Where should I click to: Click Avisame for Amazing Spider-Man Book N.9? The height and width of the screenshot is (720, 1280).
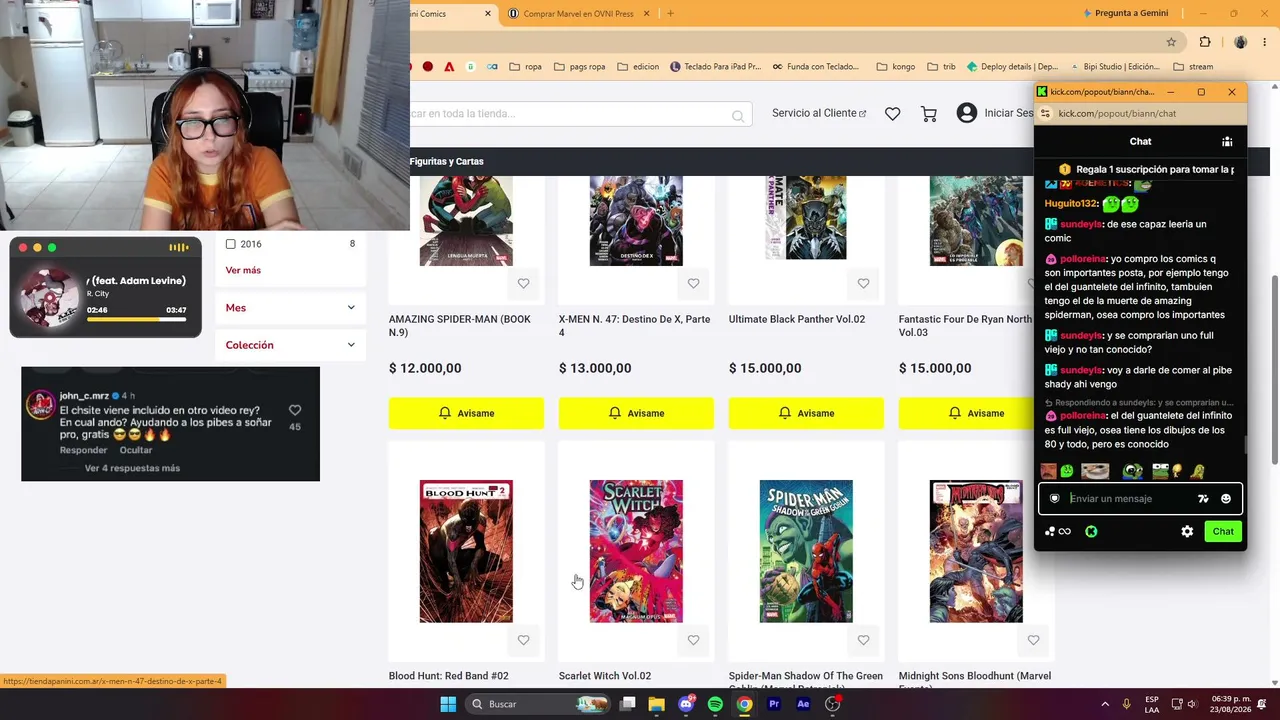click(x=466, y=413)
